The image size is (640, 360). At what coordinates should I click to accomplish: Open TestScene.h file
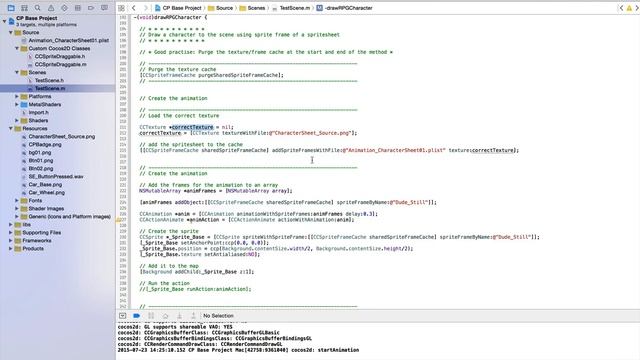[45, 80]
